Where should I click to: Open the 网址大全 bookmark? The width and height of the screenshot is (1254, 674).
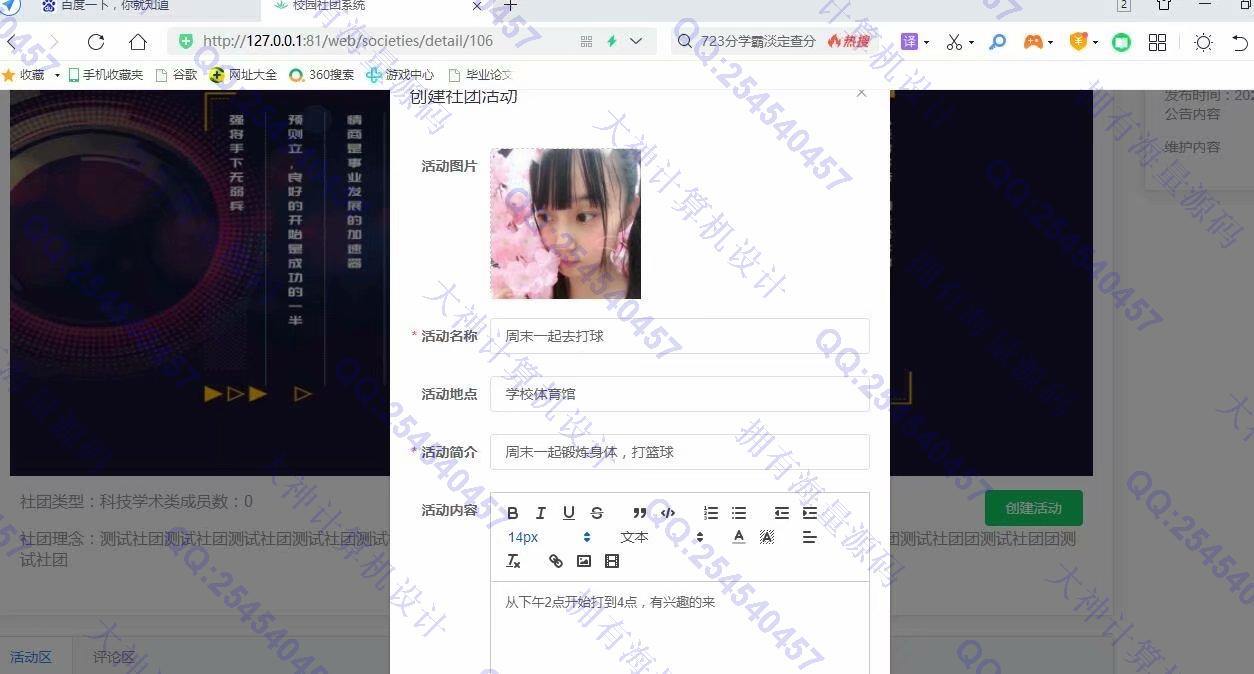243,74
